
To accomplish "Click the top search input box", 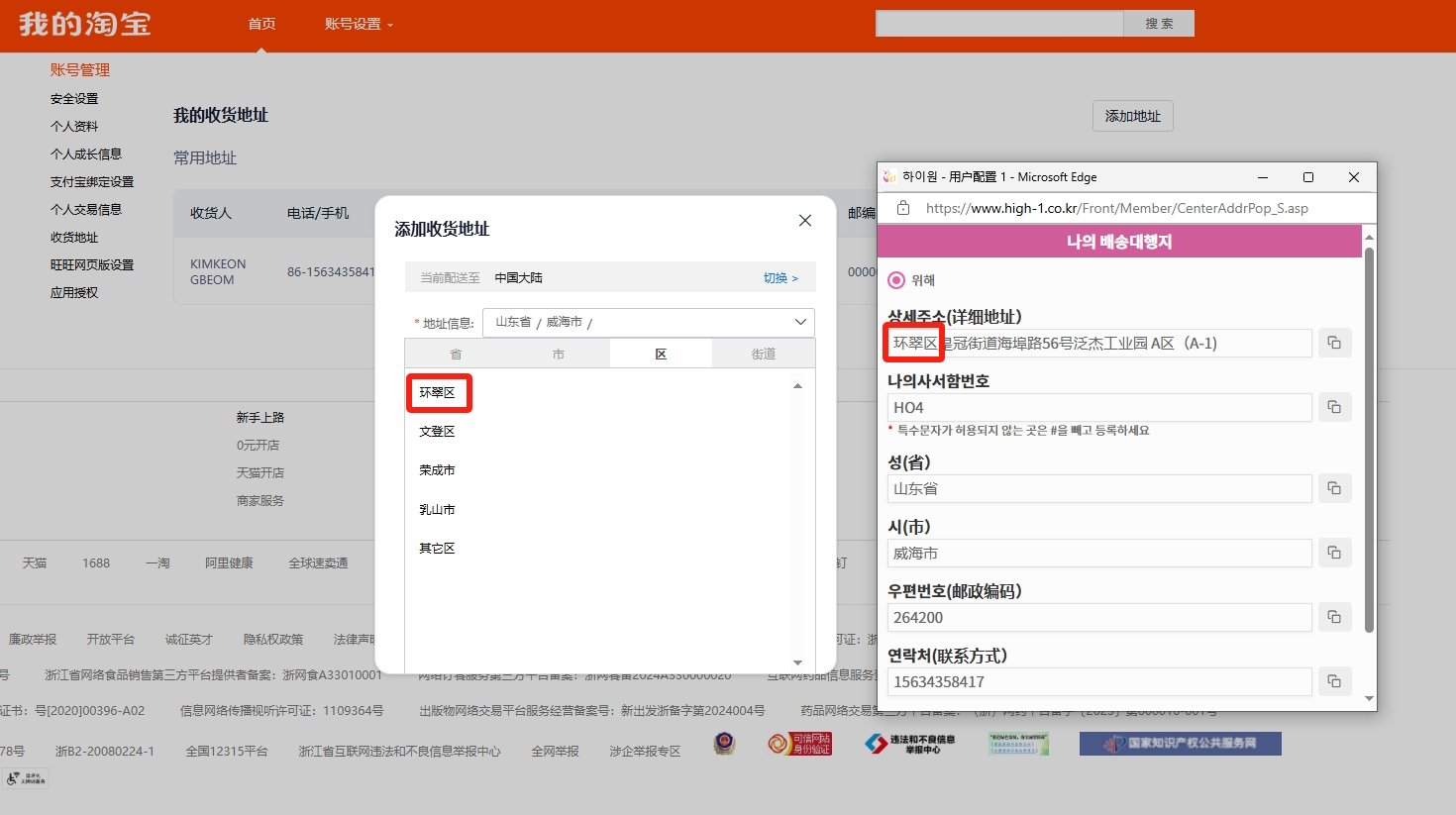I will coord(998,23).
